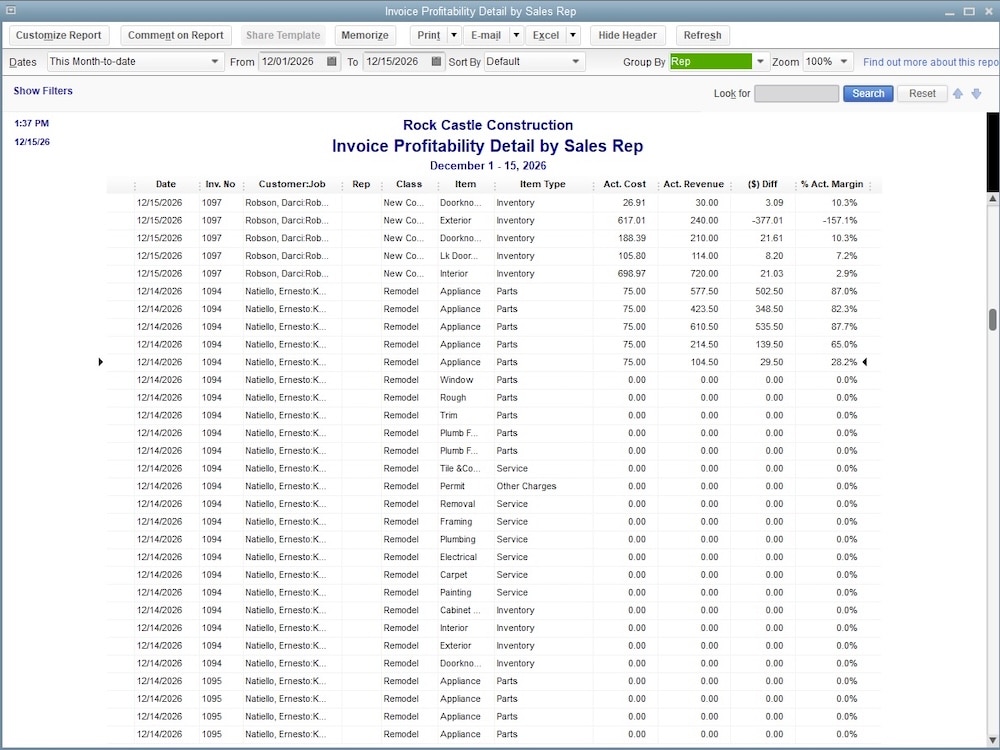Click inside the Look for search field
This screenshot has width=1000, height=750.
(x=796, y=93)
